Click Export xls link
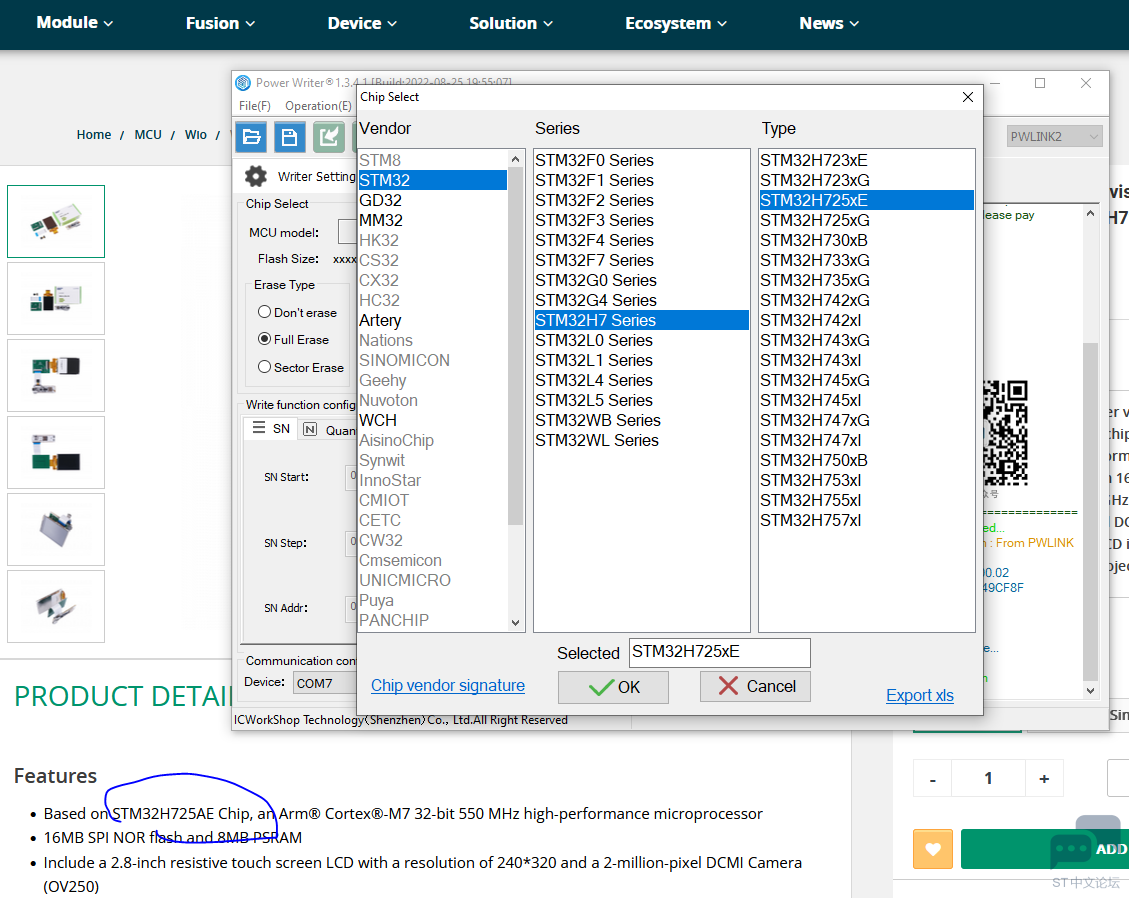The height and width of the screenshot is (898, 1129). click(919, 696)
